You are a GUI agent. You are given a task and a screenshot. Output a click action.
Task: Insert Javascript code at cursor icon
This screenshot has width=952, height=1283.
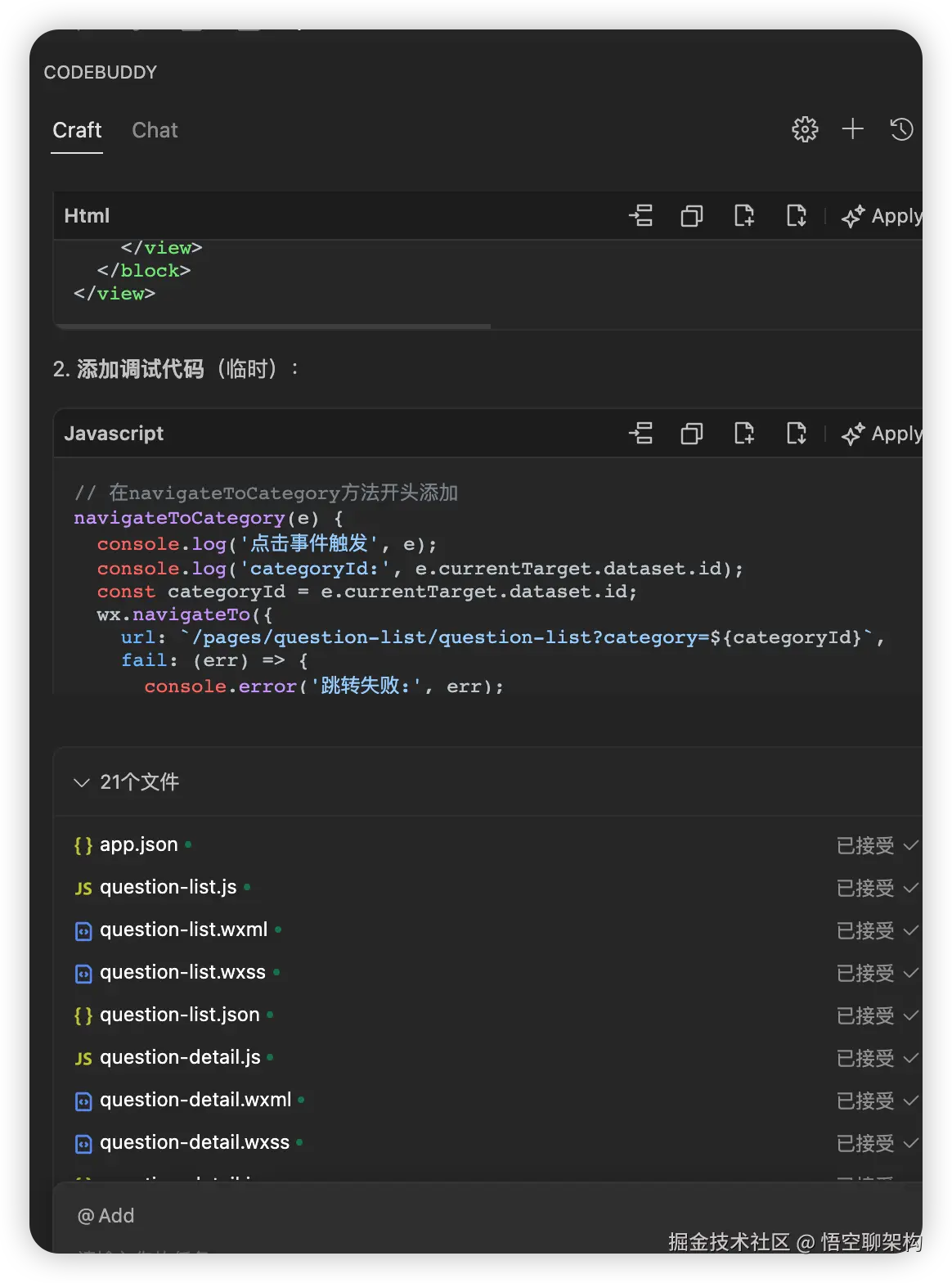tap(640, 434)
